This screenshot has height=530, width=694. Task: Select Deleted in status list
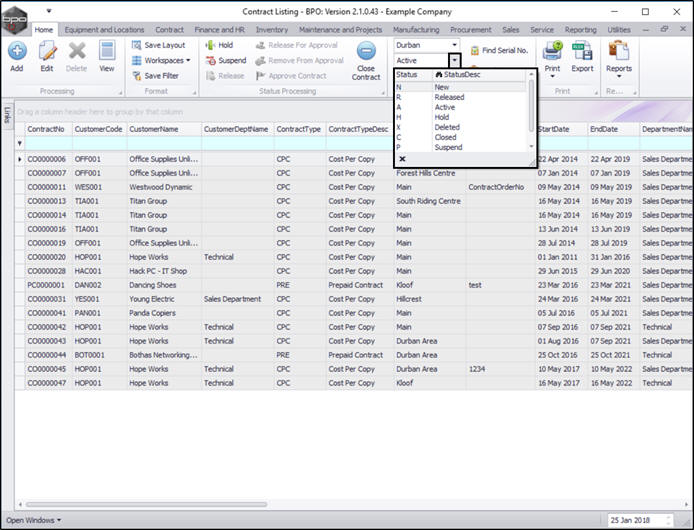click(461, 127)
